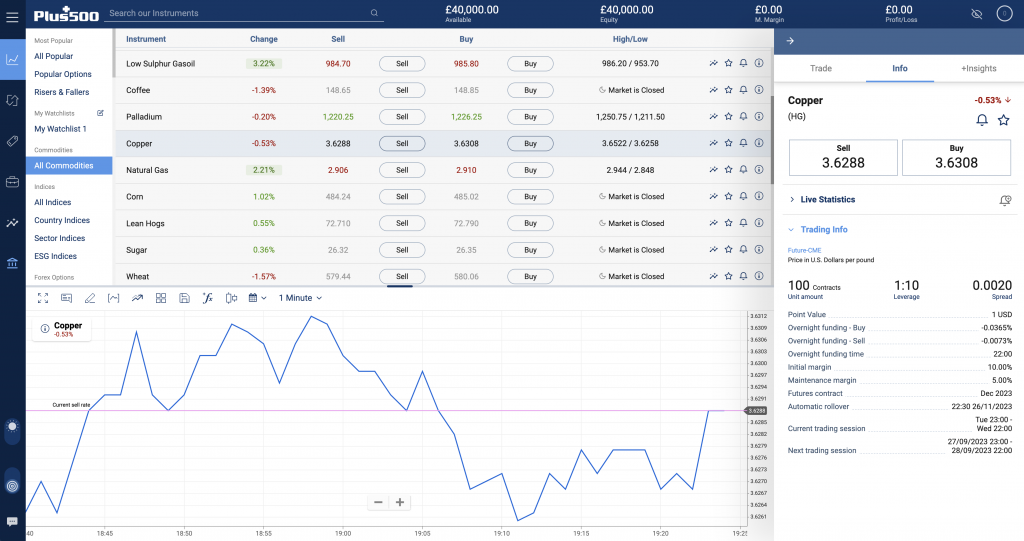Switch to the +Insights tab
This screenshot has height=541, width=1024.
978,68
